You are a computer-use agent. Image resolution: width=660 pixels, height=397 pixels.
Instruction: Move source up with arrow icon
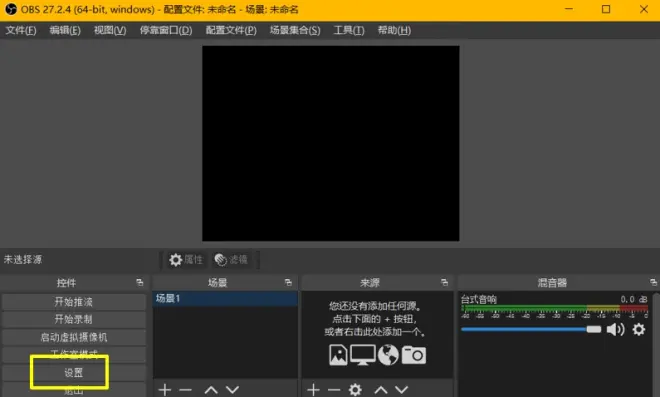click(381, 390)
